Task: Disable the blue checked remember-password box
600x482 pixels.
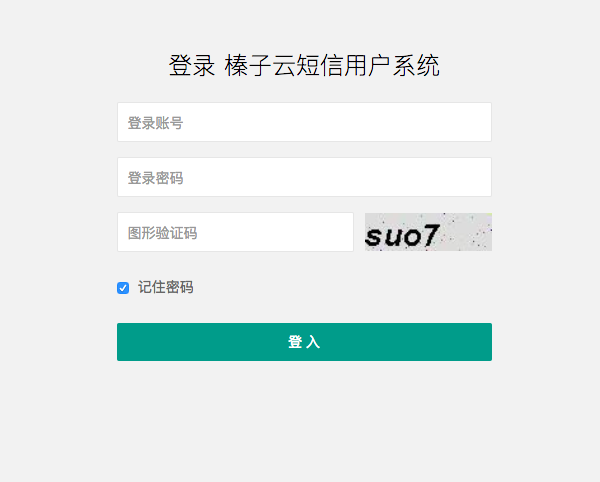Action: 123,288
